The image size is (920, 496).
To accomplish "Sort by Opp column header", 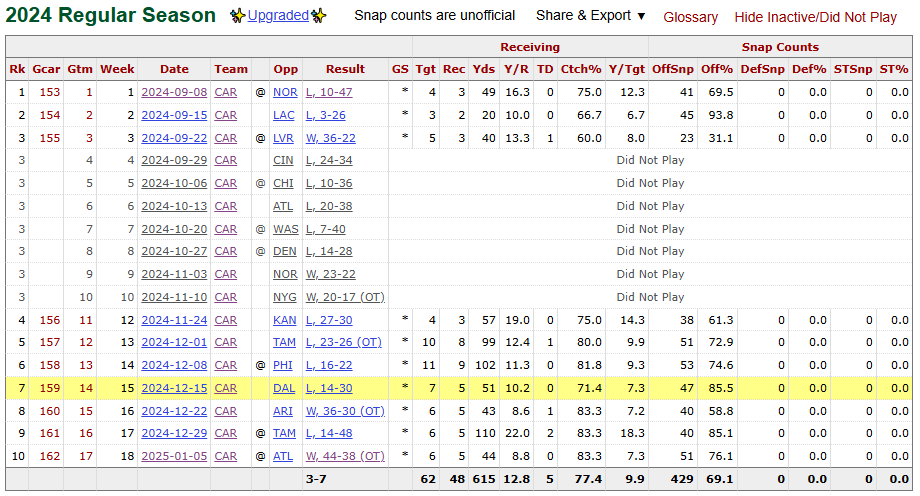I will click(286, 69).
